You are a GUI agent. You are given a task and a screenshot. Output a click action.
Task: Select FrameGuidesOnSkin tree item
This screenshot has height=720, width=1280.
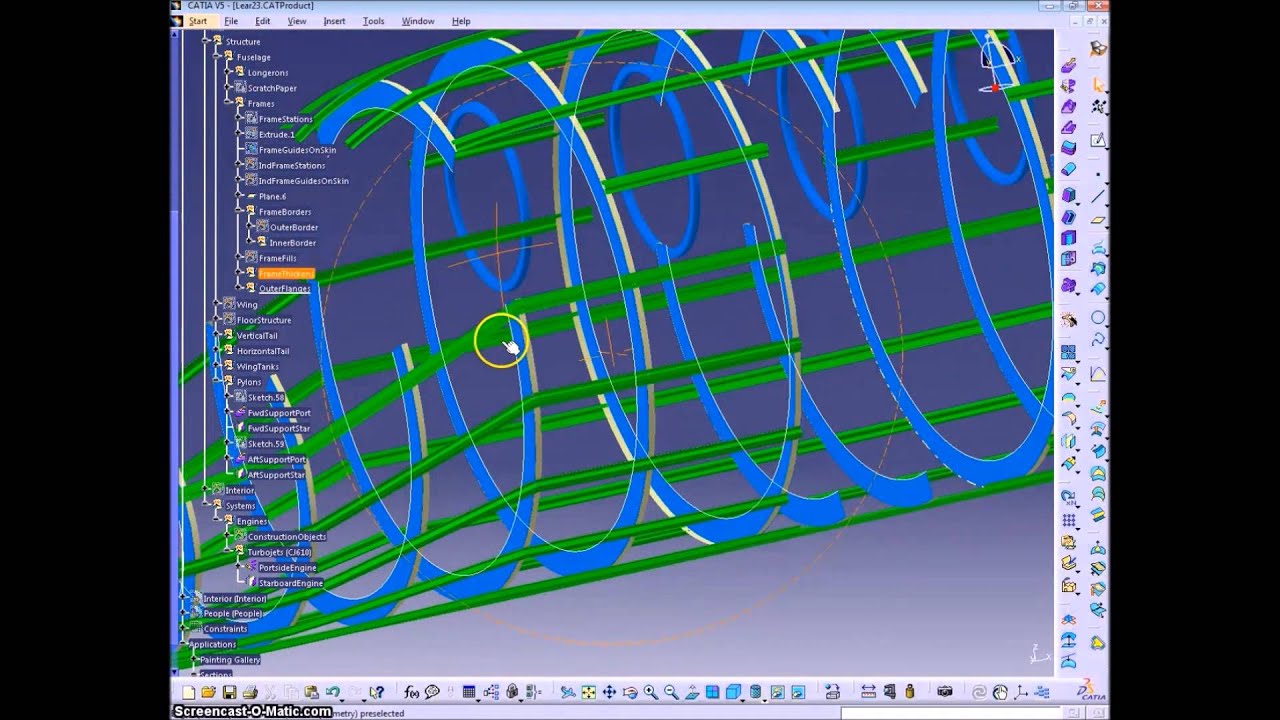(297, 150)
